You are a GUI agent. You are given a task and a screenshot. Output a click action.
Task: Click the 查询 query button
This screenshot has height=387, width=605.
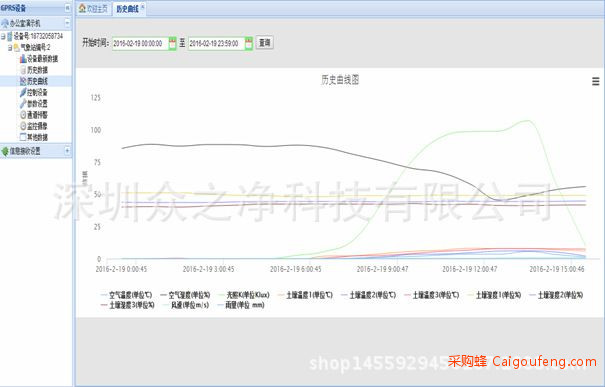point(265,42)
